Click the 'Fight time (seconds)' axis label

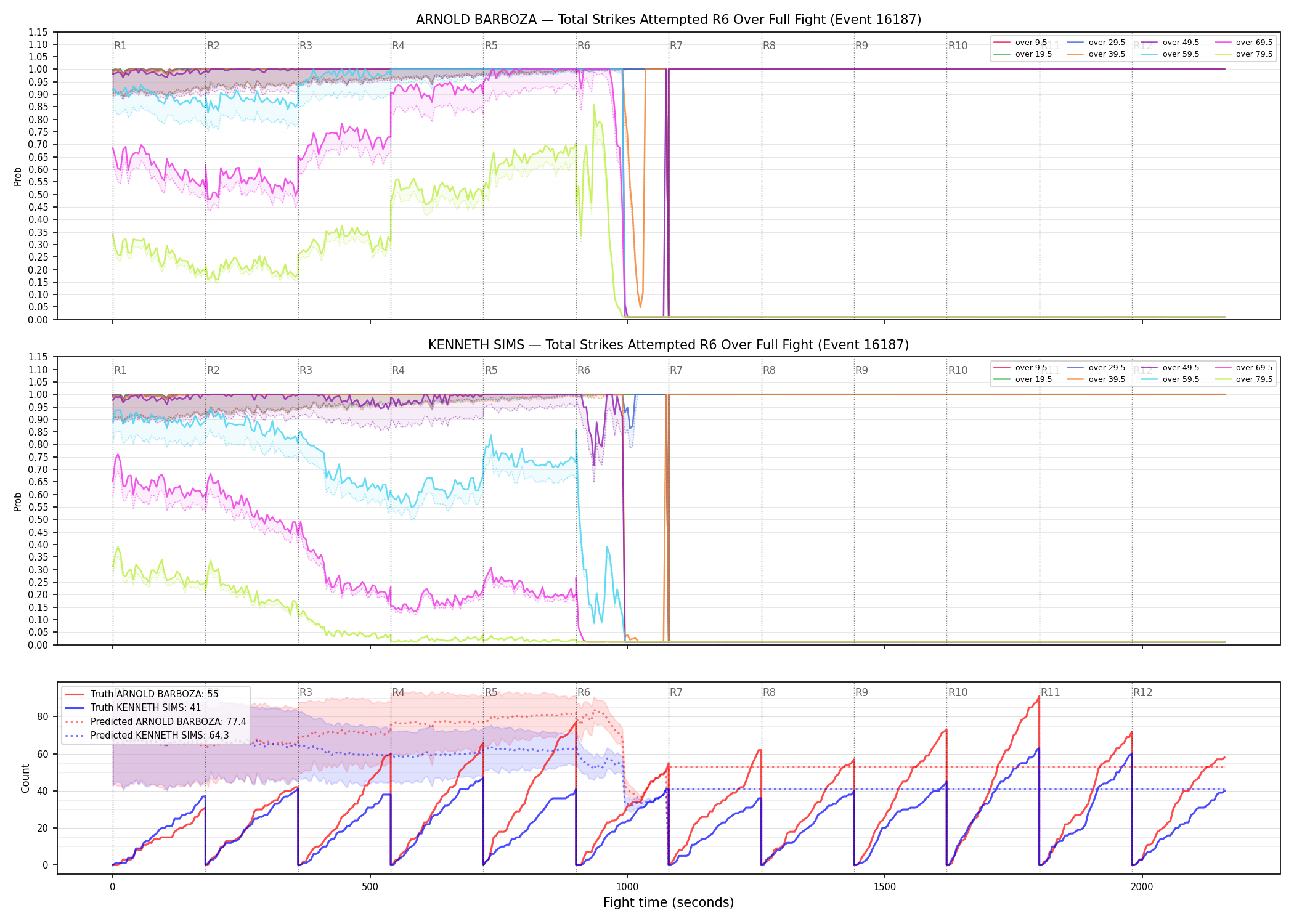point(669,902)
